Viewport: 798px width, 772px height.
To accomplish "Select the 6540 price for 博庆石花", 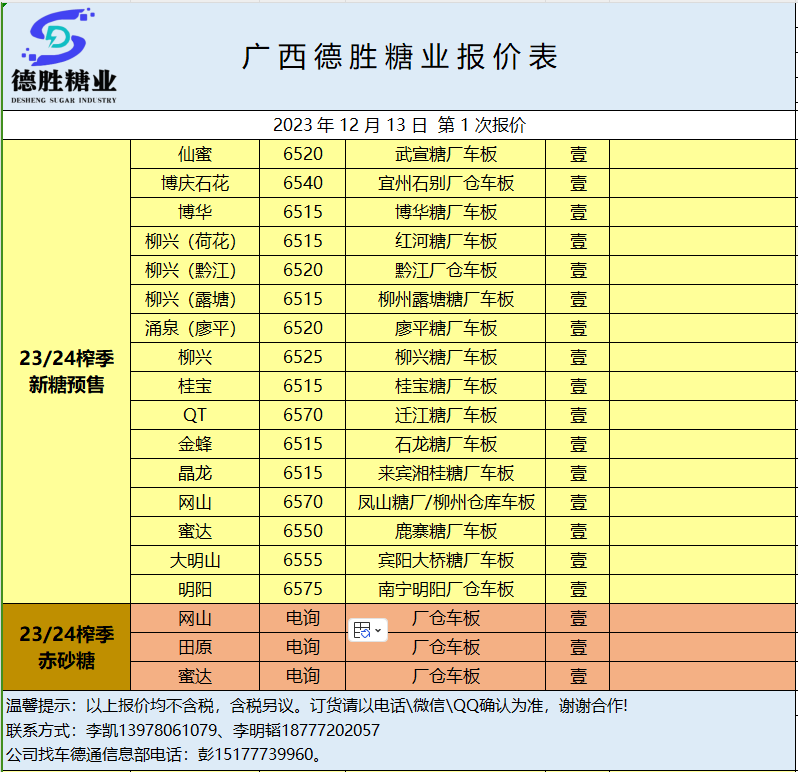I will point(303,183).
